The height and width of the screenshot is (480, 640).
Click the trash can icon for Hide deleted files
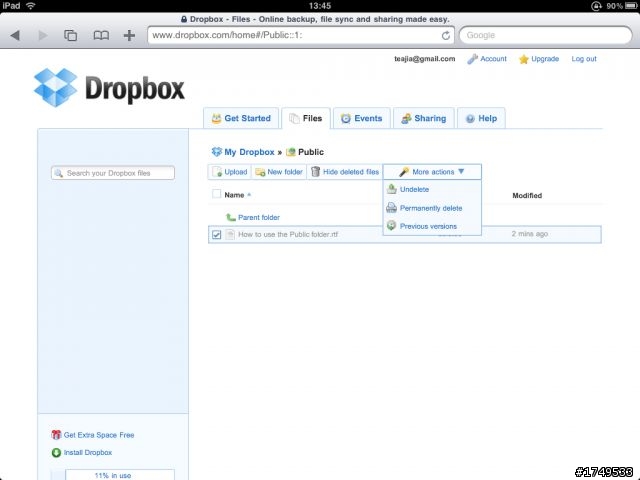[315, 172]
